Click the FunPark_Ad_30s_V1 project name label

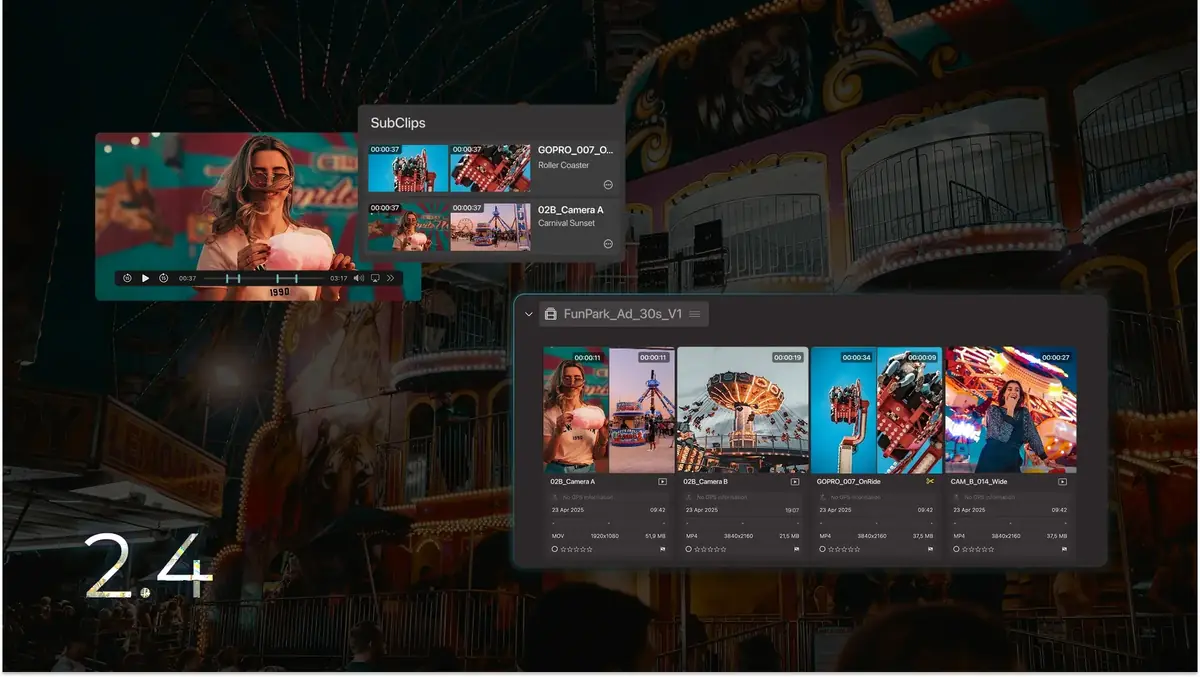pos(622,314)
